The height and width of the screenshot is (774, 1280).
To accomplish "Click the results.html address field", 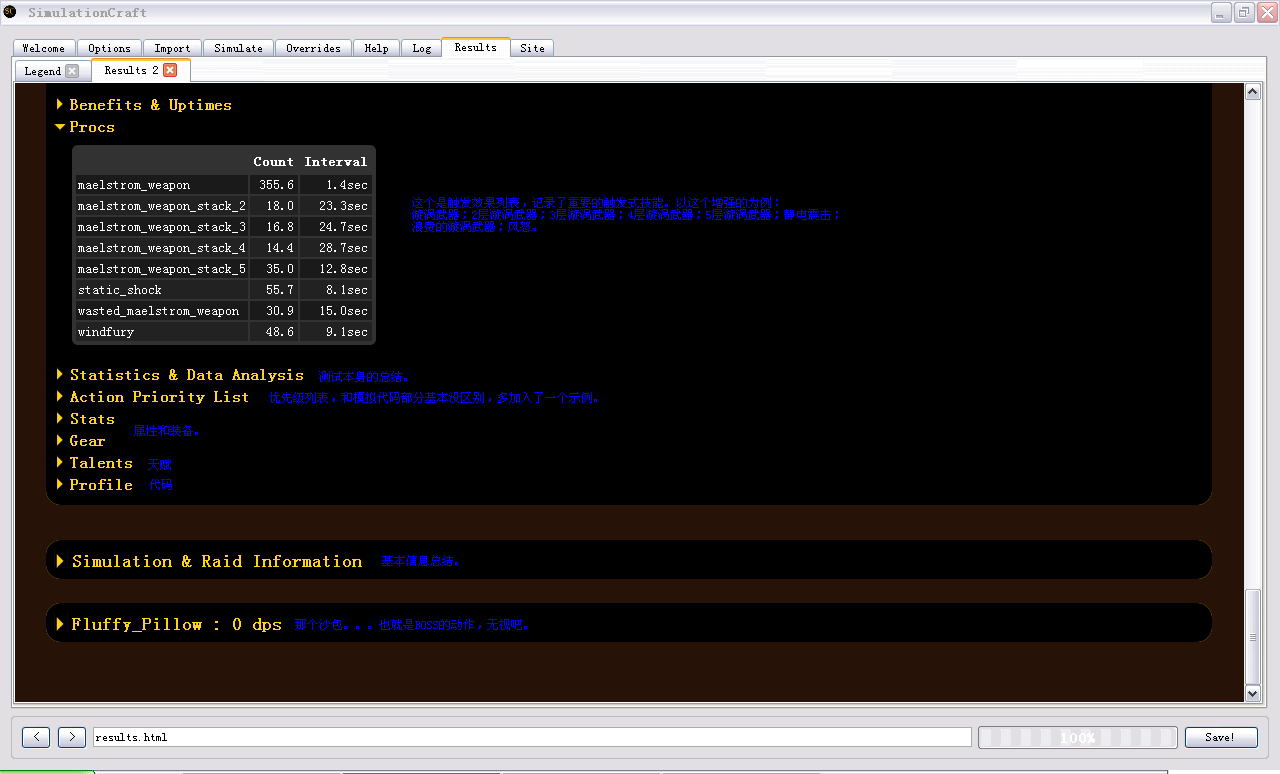I will (x=531, y=737).
